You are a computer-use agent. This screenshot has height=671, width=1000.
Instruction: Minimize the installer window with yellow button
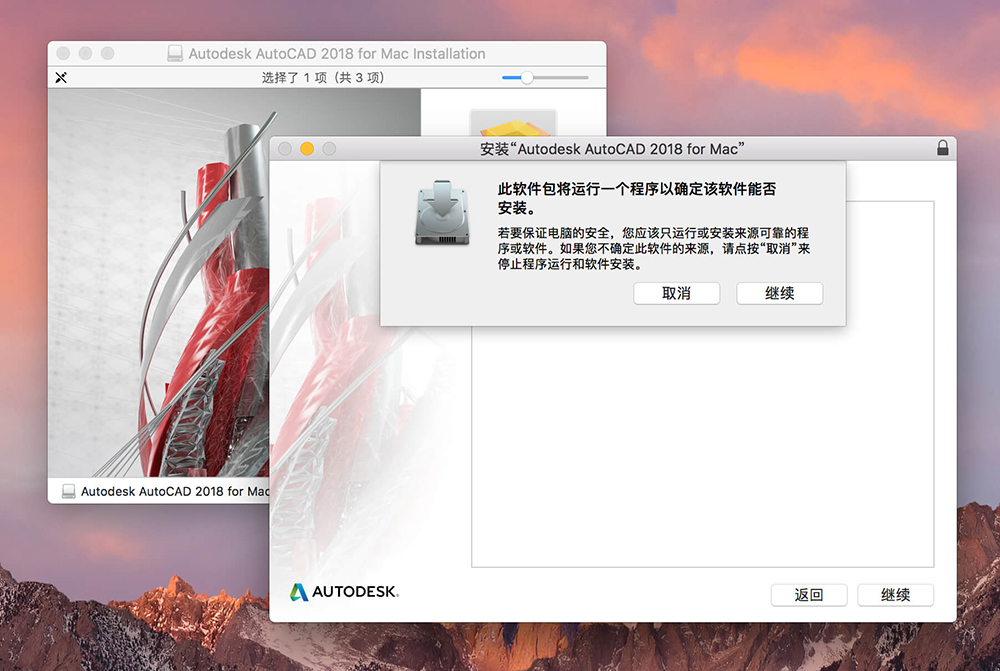(x=307, y=149)
